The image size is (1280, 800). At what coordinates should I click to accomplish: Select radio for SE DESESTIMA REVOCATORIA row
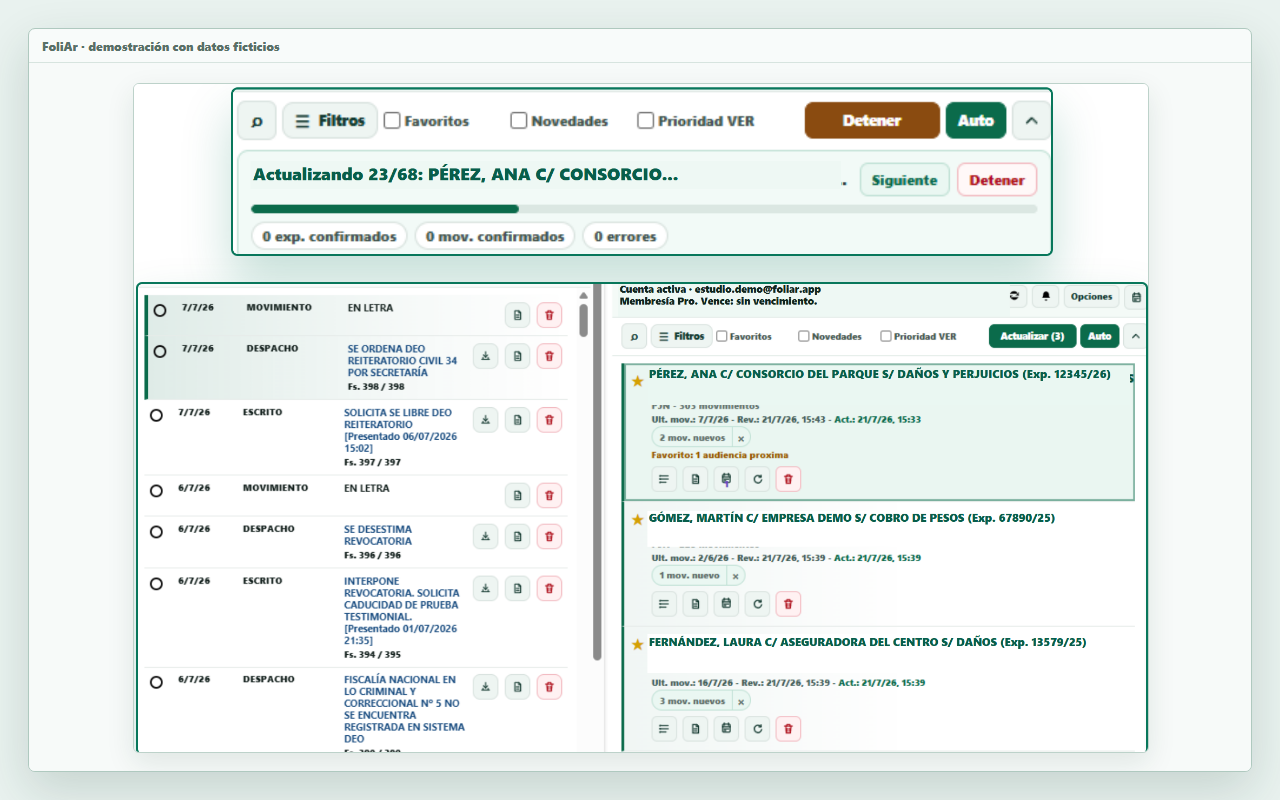[156, 532]
